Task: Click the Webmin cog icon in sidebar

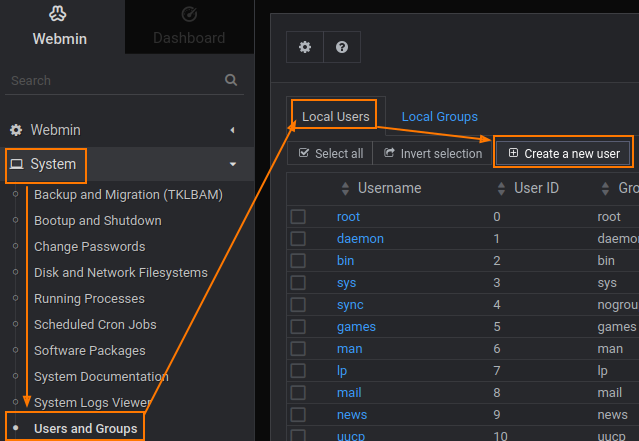Action: pyautogui.click(x=16, y=130)
